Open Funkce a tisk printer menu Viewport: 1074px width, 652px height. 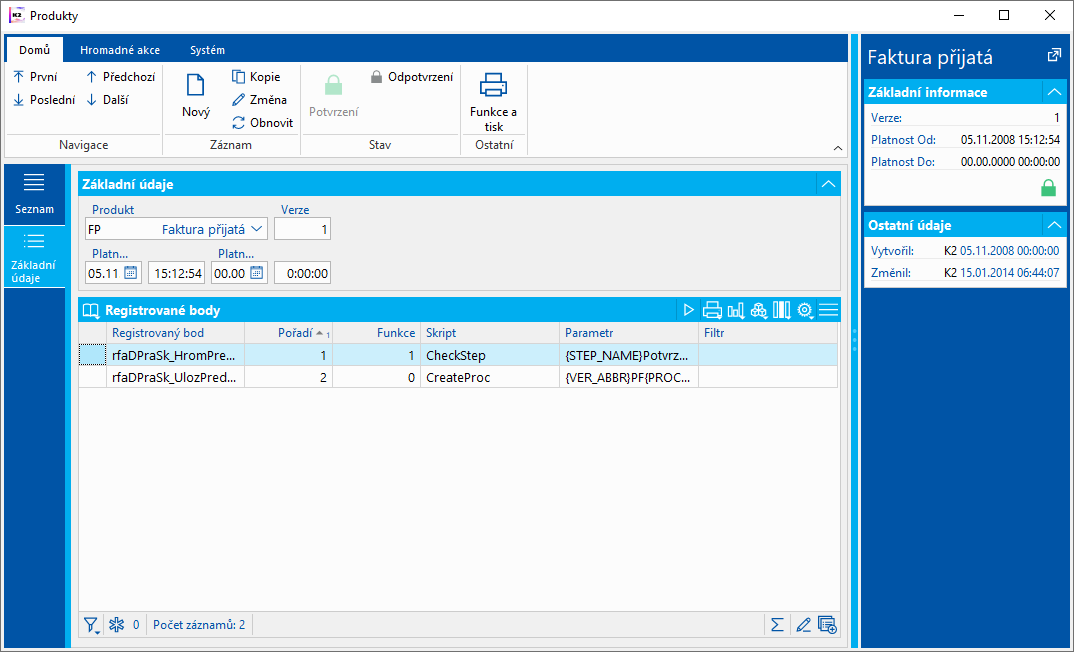(493, 101)
